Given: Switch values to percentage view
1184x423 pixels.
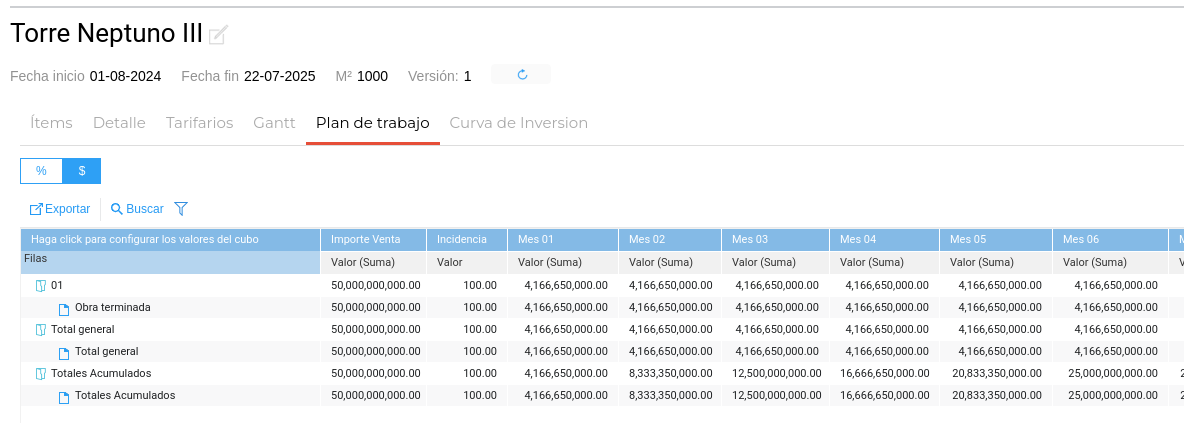Looking at the screenshot, I should click(x=41, y=171).
